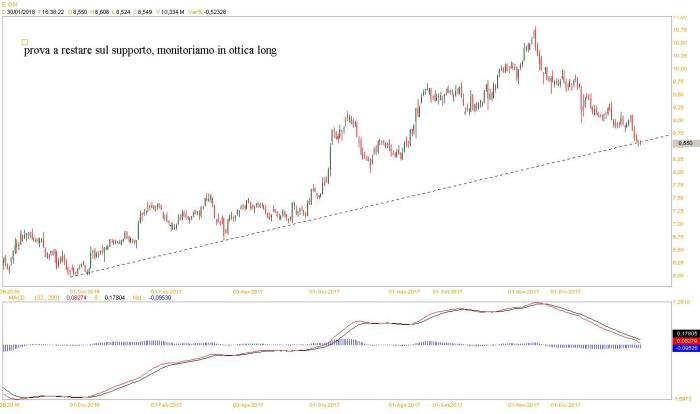Click the 01-Nov-2017 date label under price chart
The height and width of the screenshot is (414, 700).
tap(523, 292)
